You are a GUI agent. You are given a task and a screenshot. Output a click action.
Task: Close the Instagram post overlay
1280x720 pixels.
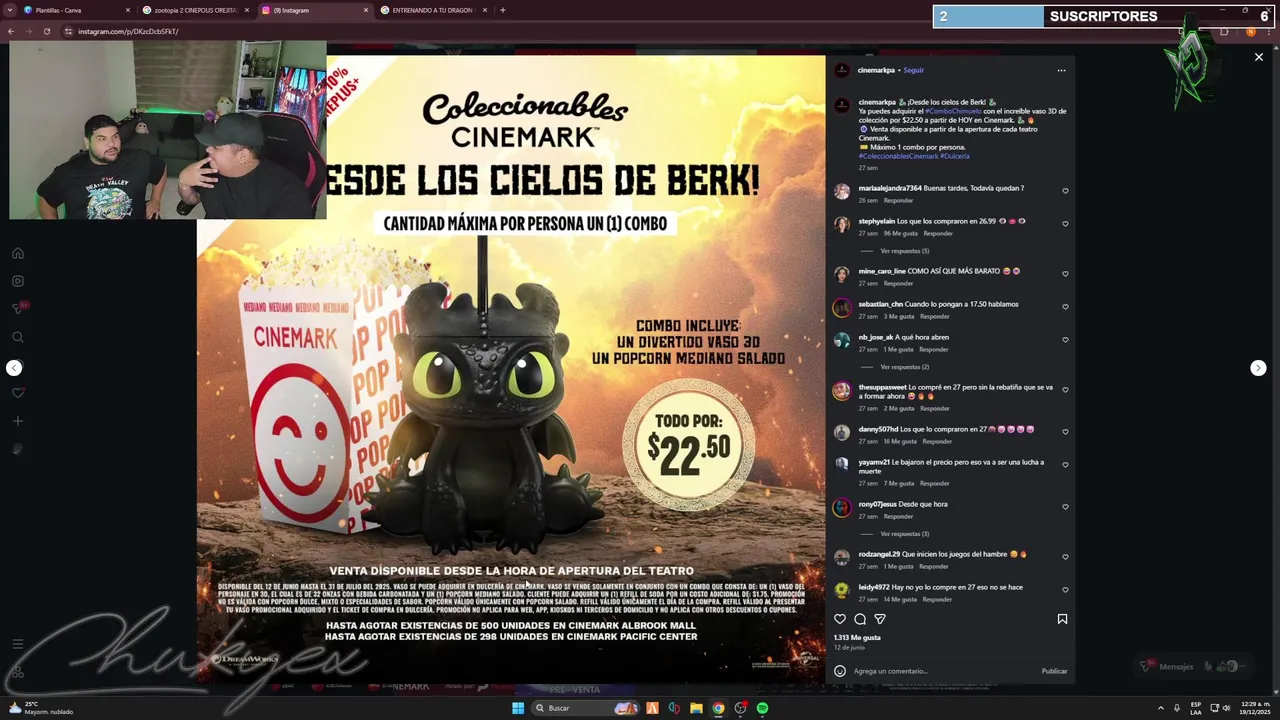click(x=1259, y=57)
